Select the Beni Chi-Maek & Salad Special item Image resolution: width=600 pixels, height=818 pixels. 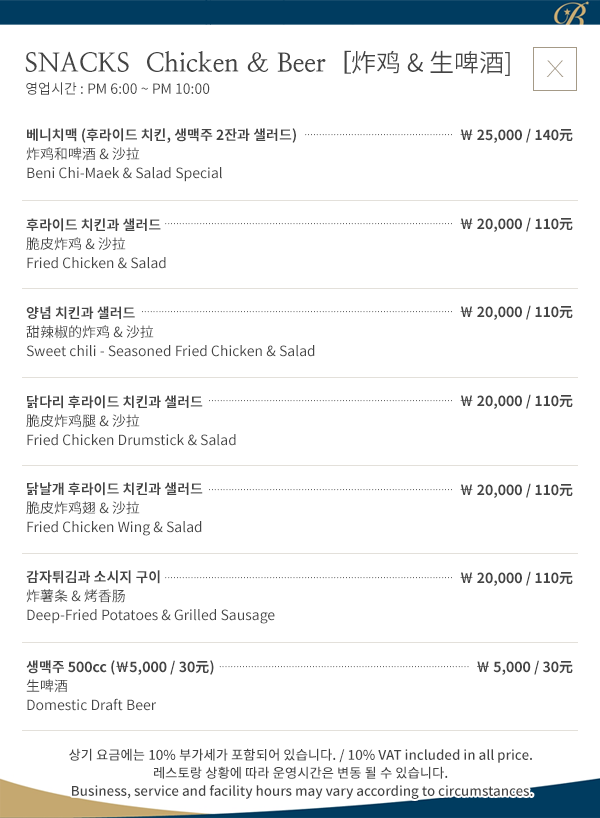[x=124, y=173]
